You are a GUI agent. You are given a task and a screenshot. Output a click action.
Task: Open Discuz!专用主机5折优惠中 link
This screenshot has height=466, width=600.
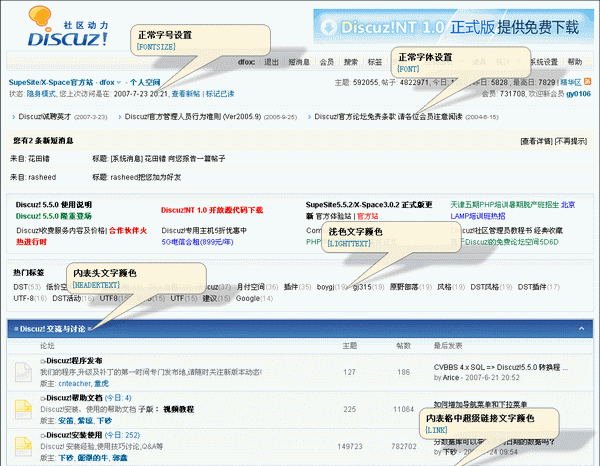[204, 230]
